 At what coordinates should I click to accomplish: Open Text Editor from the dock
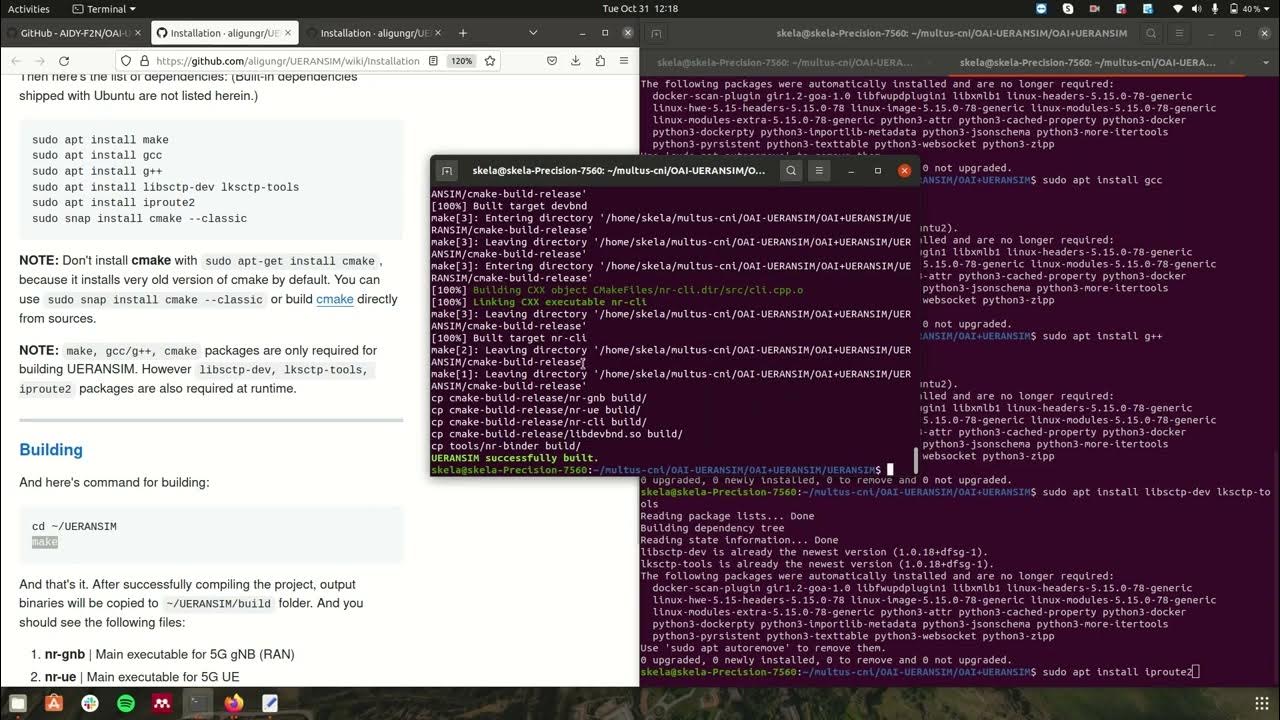coord(269,703)
